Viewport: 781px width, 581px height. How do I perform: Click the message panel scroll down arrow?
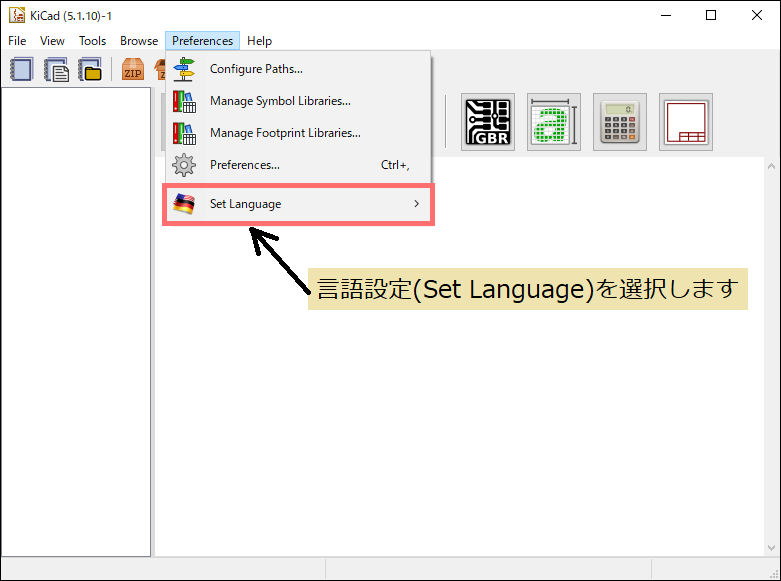click(772, 548)
